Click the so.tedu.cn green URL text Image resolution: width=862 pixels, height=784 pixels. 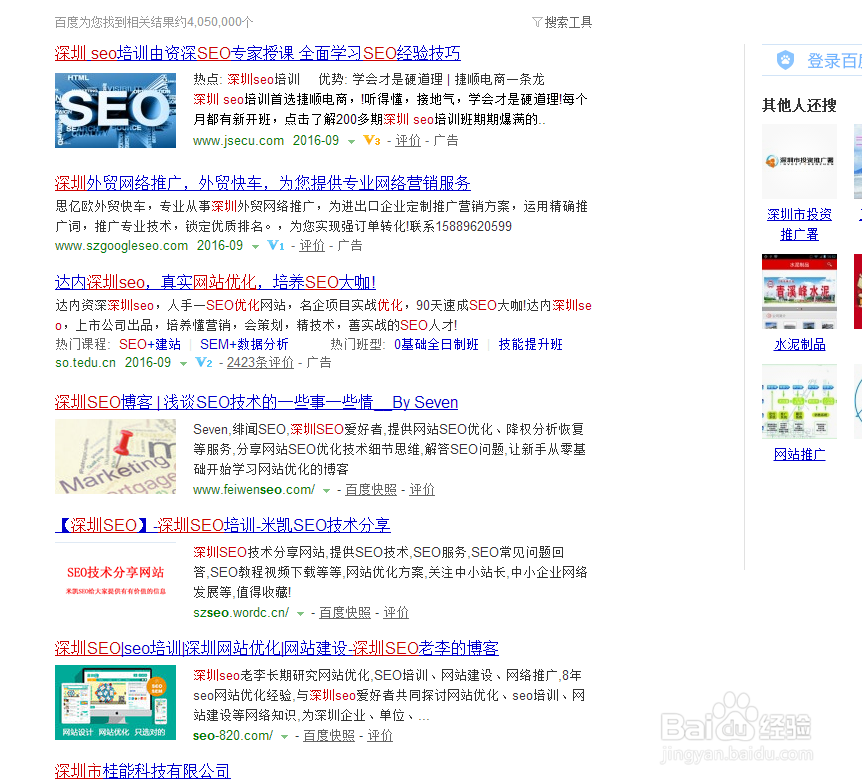85,363
